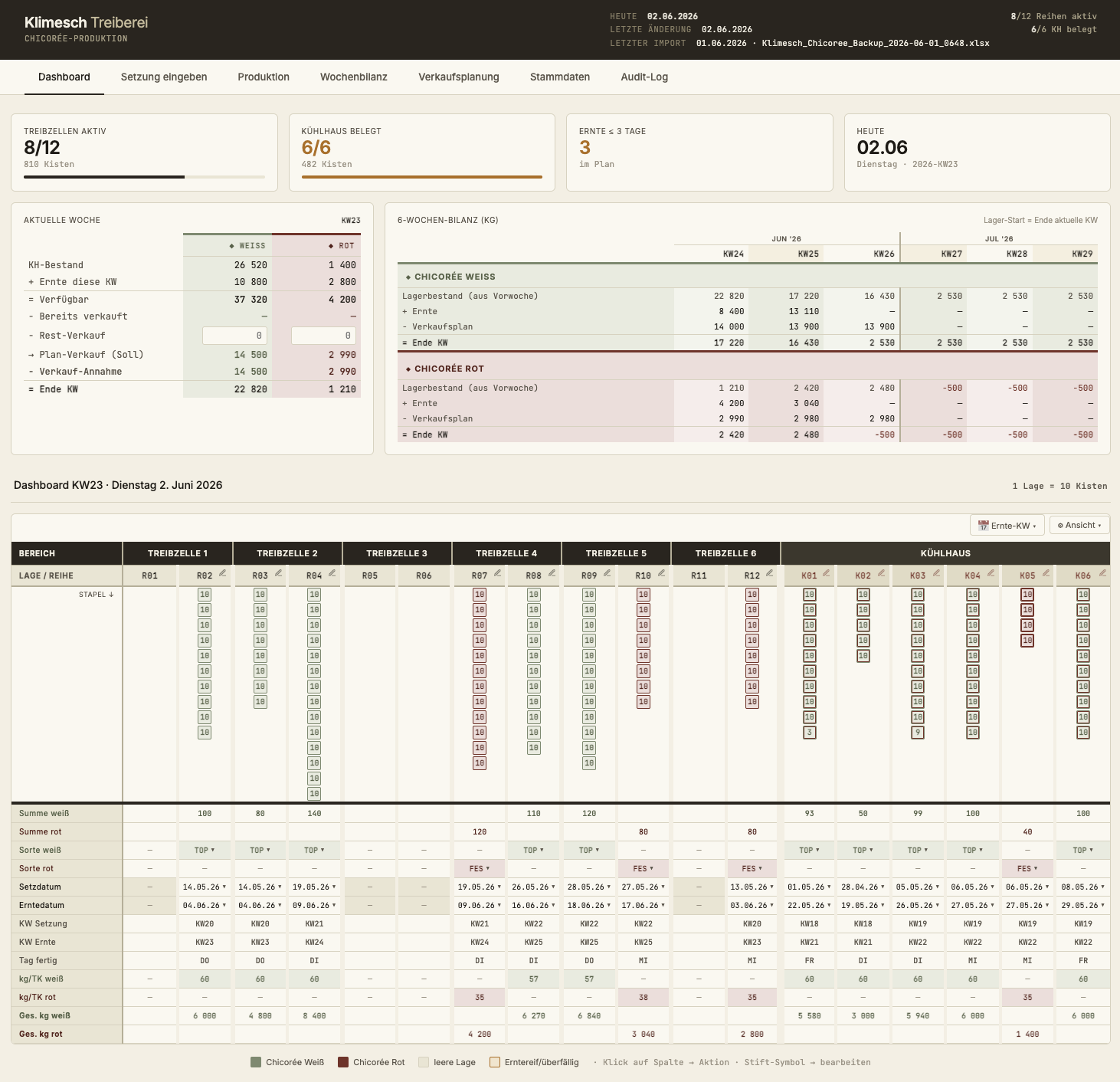Click the Treibzellen aktiv progress bar
The image size is (1120, 1082).
point(144,177)
